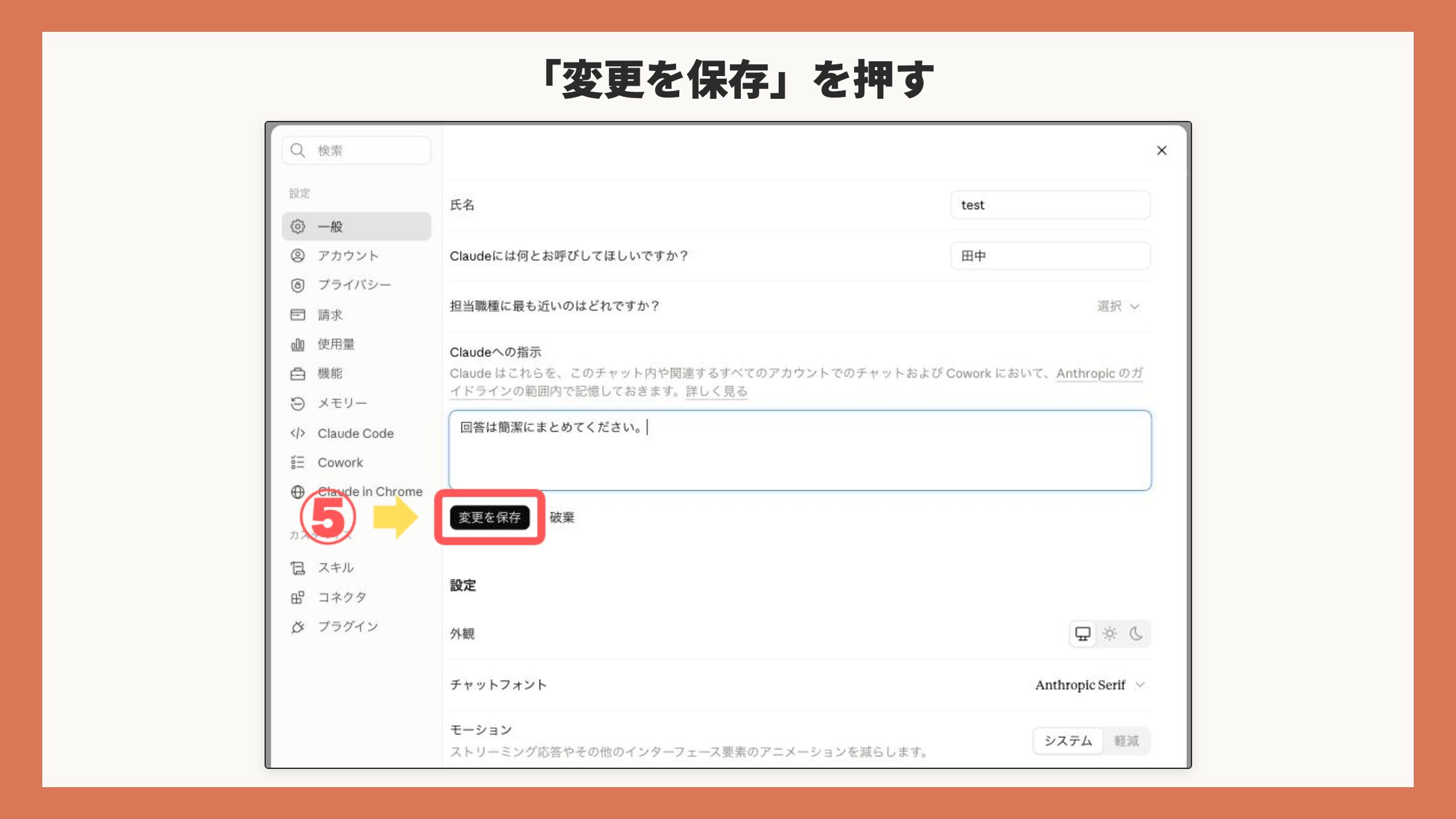Open the 詳しく見る link
The image size is (1456, 819).
[716, 391]
